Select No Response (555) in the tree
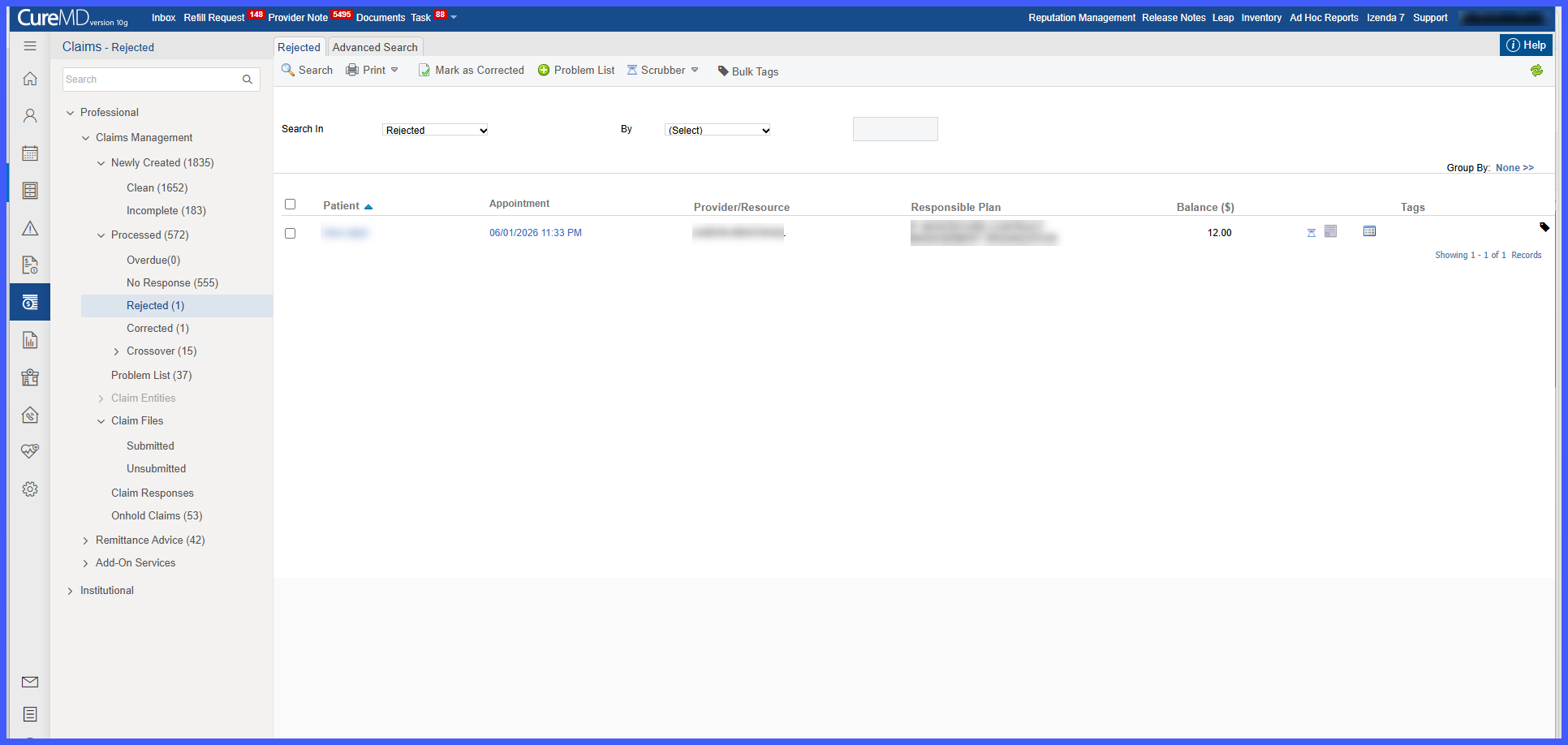The width and height of the screenshot is (1568, 745). (172, 283)
